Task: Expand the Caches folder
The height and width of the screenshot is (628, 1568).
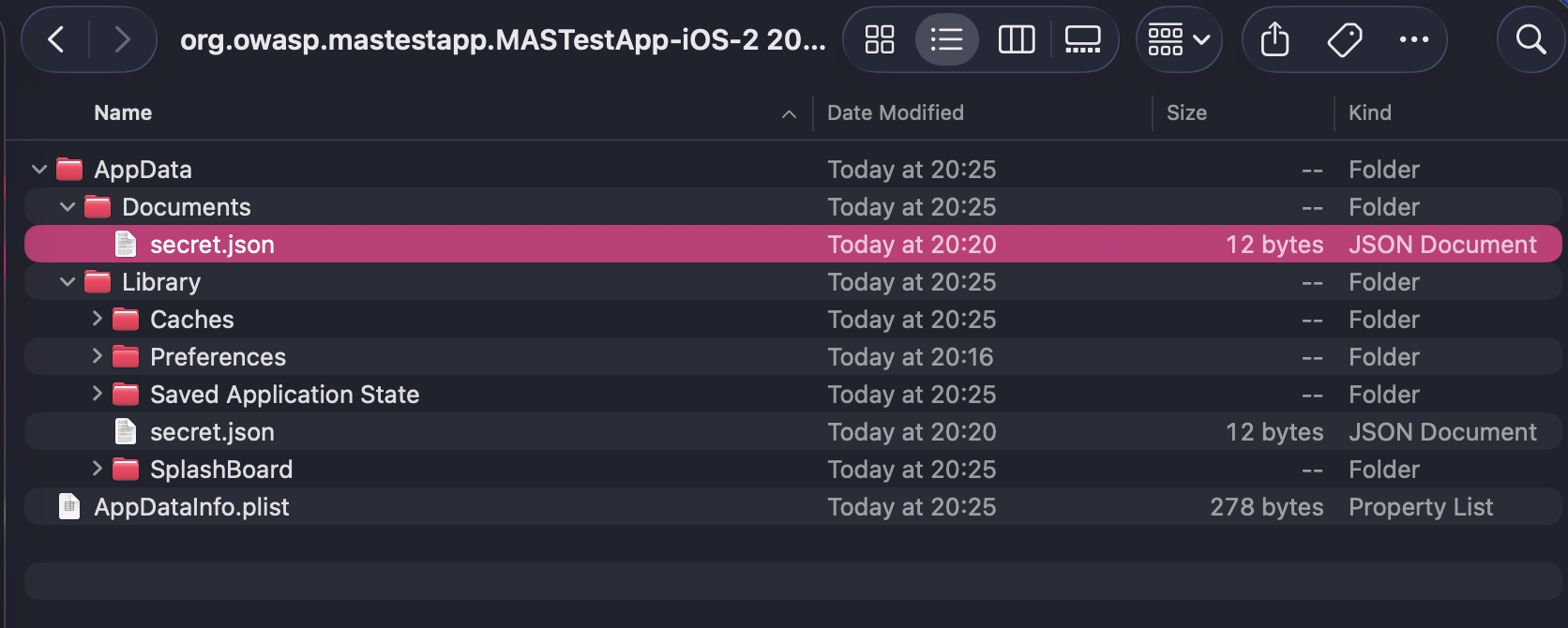Action: (97, 319)
